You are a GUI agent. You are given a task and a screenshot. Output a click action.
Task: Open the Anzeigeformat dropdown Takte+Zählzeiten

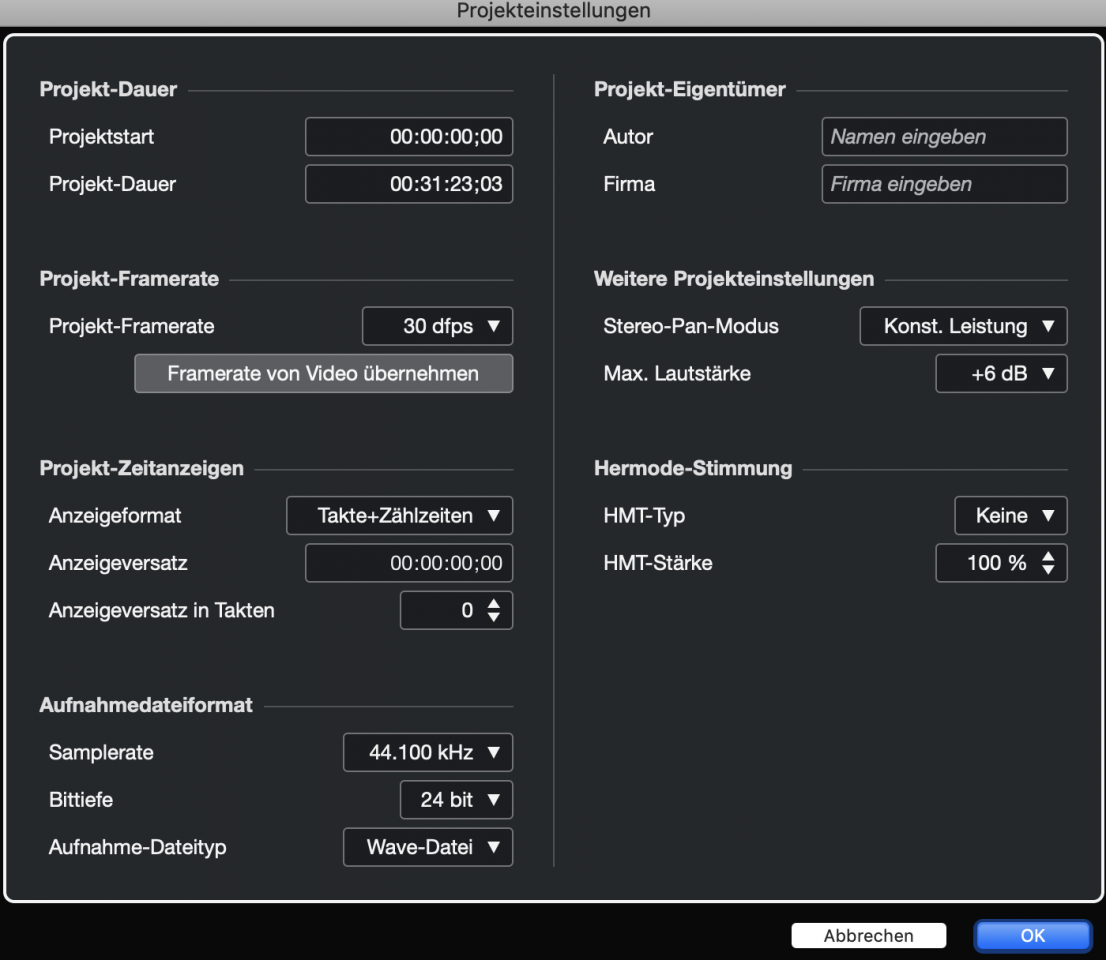(x=399, y=516)
